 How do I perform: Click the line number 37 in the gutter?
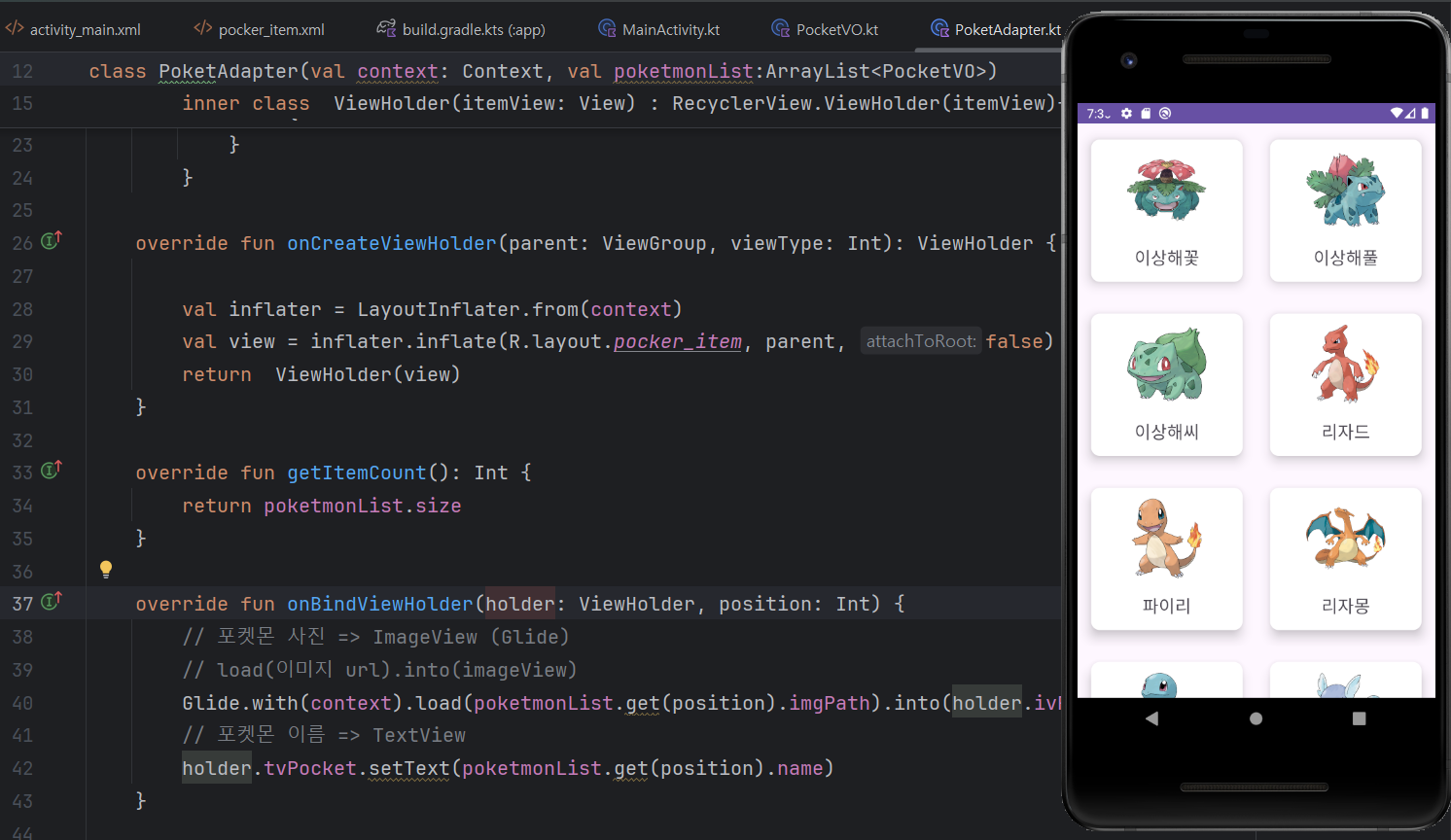point(22,604)
